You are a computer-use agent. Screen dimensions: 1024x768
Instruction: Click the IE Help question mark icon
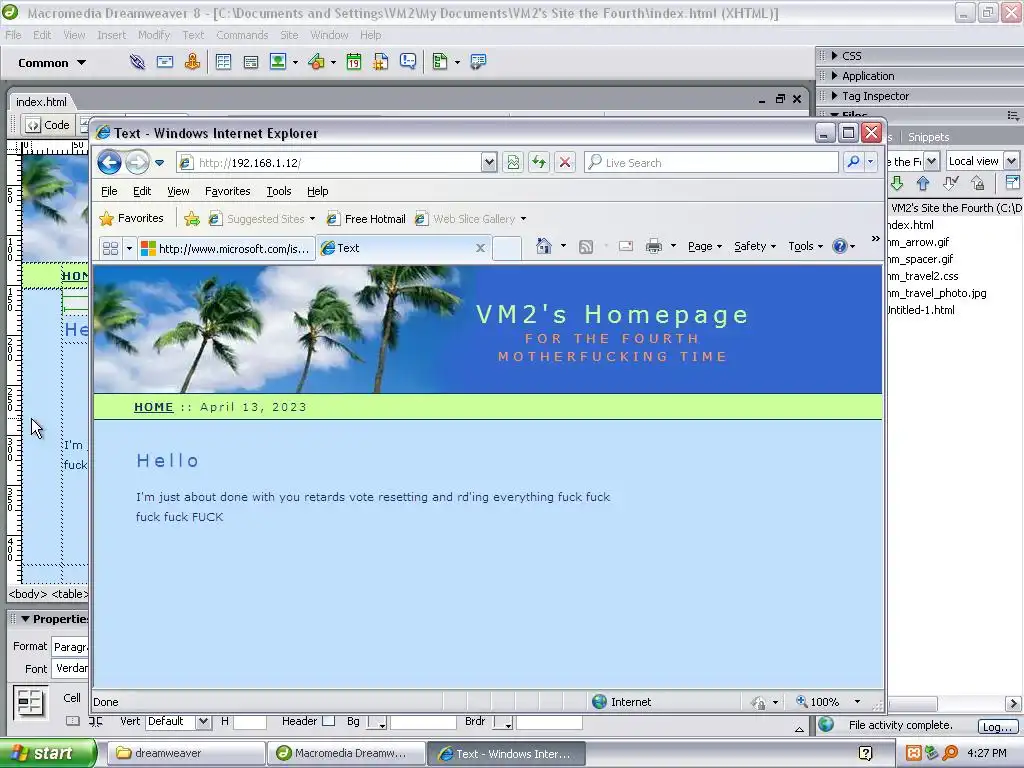tap(840, 246)
